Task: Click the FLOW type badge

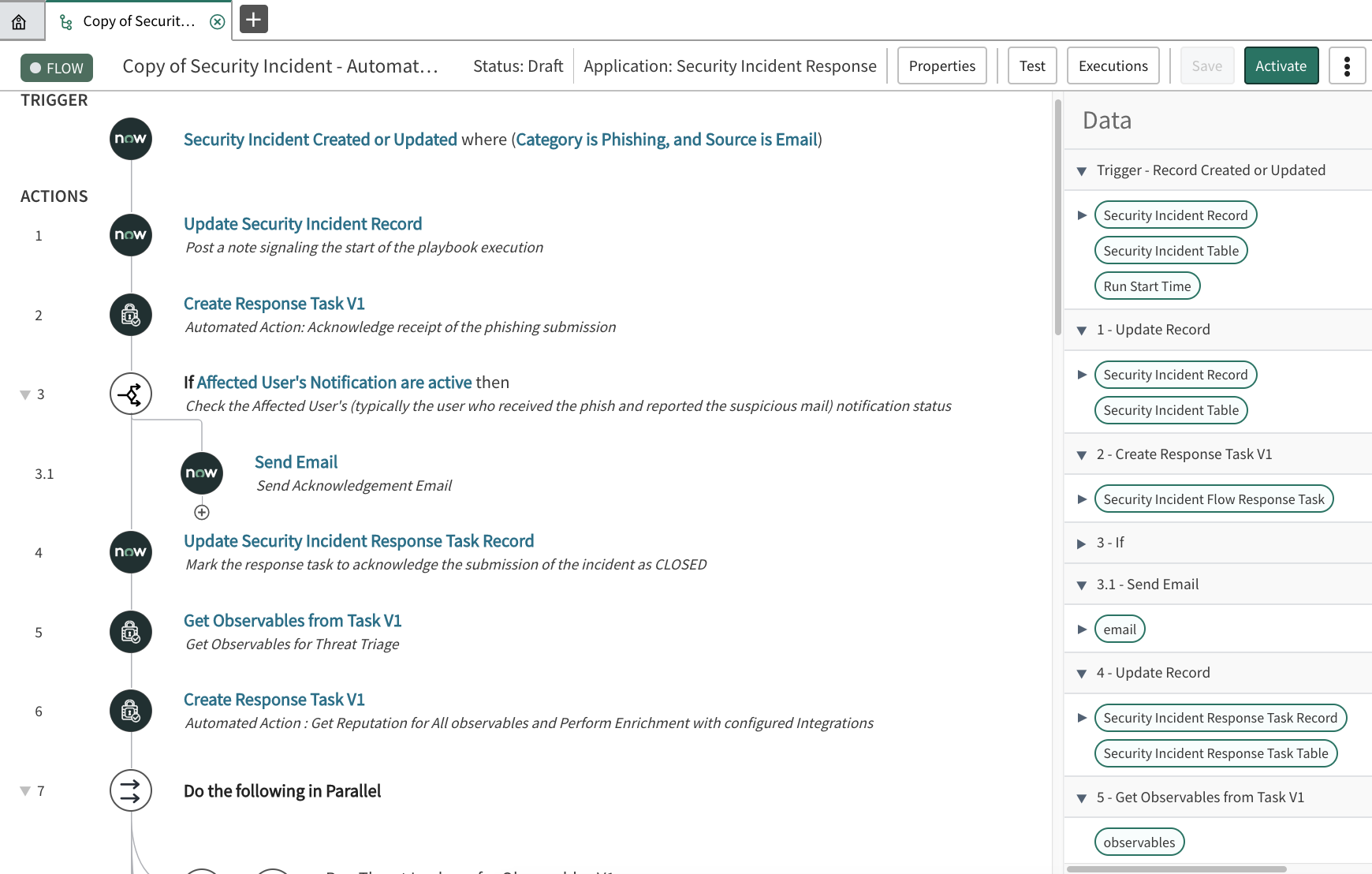Action: (57, 68)
